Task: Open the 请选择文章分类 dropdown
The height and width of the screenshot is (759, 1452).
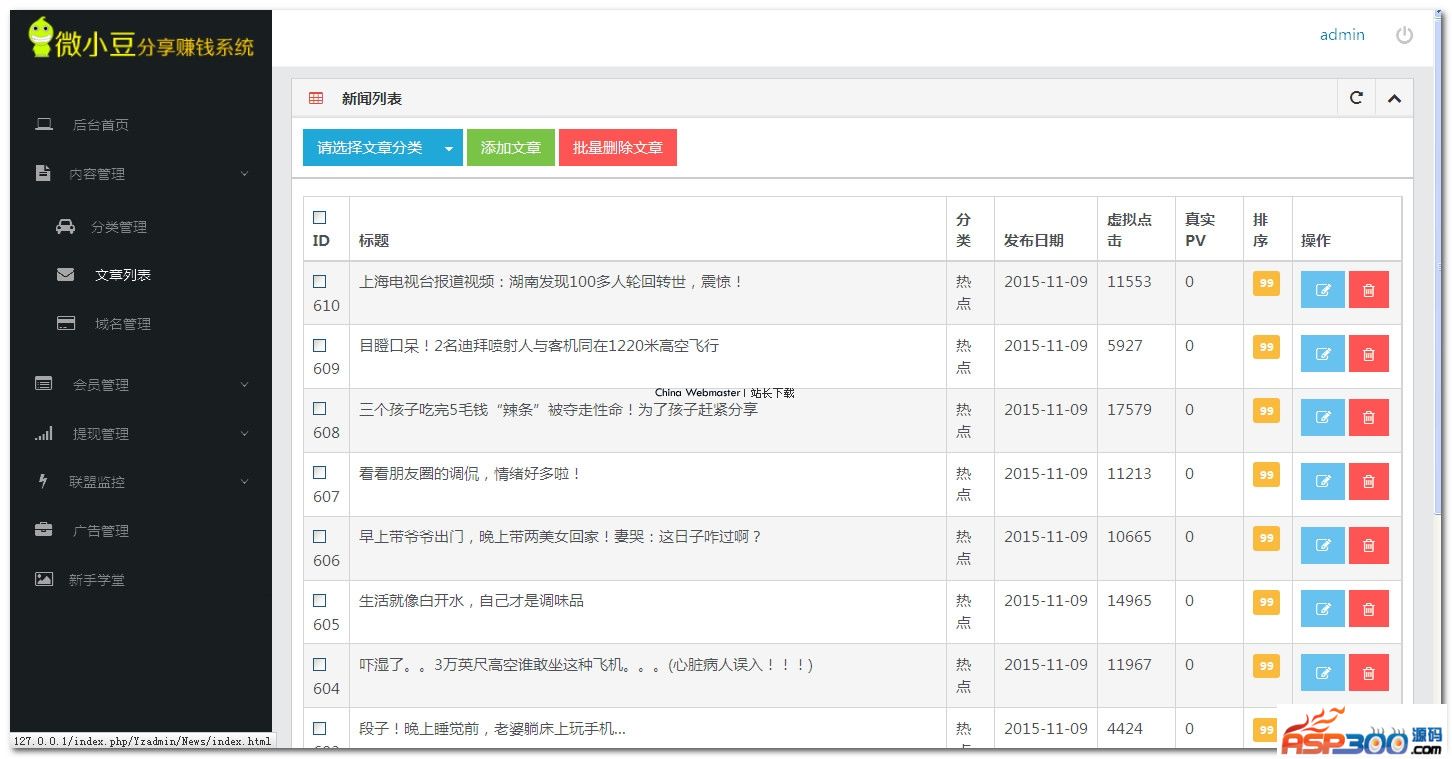Action: [x=382, y=148]
